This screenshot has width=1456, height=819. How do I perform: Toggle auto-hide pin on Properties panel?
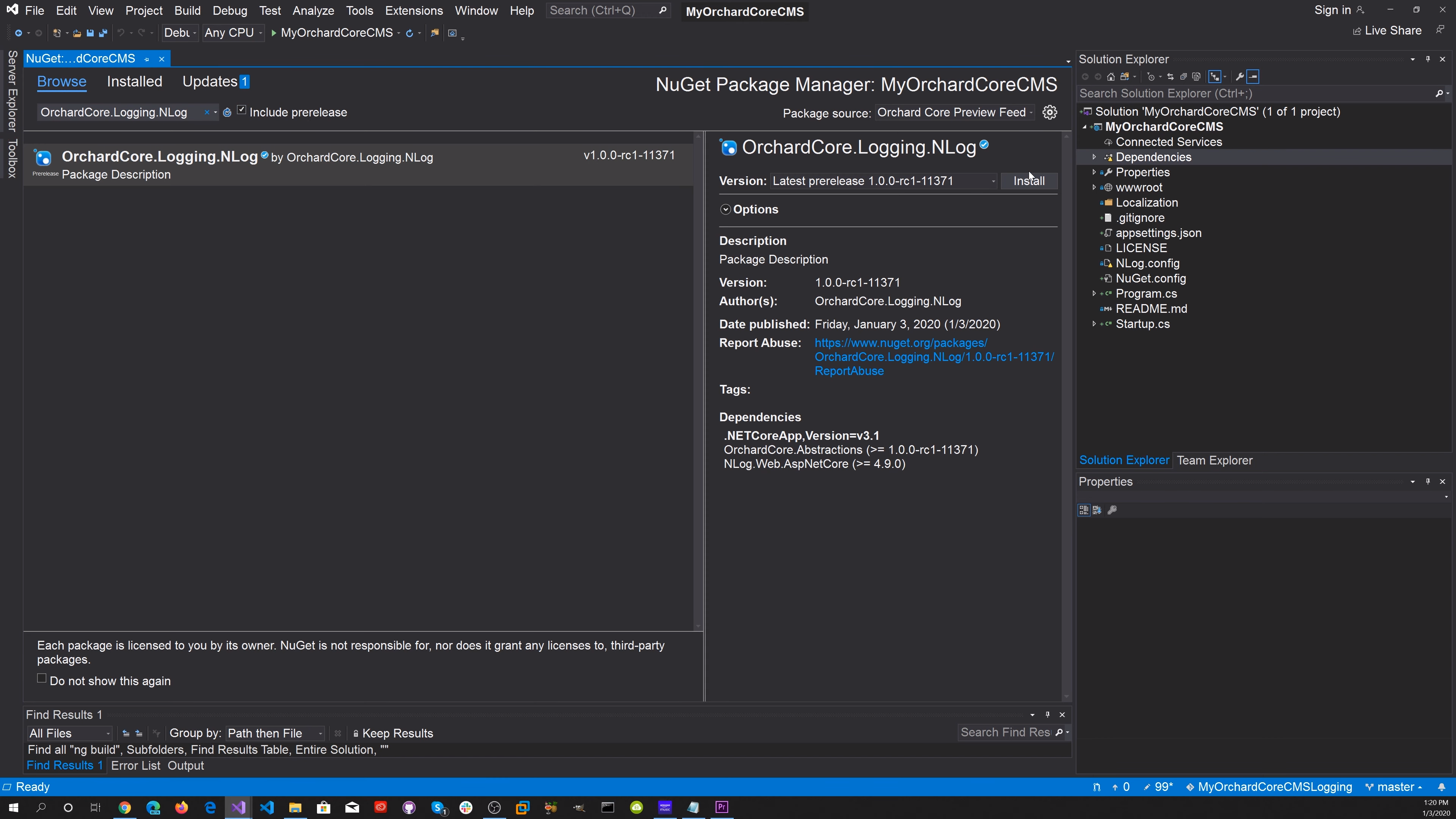click(x=1428, y=482)
